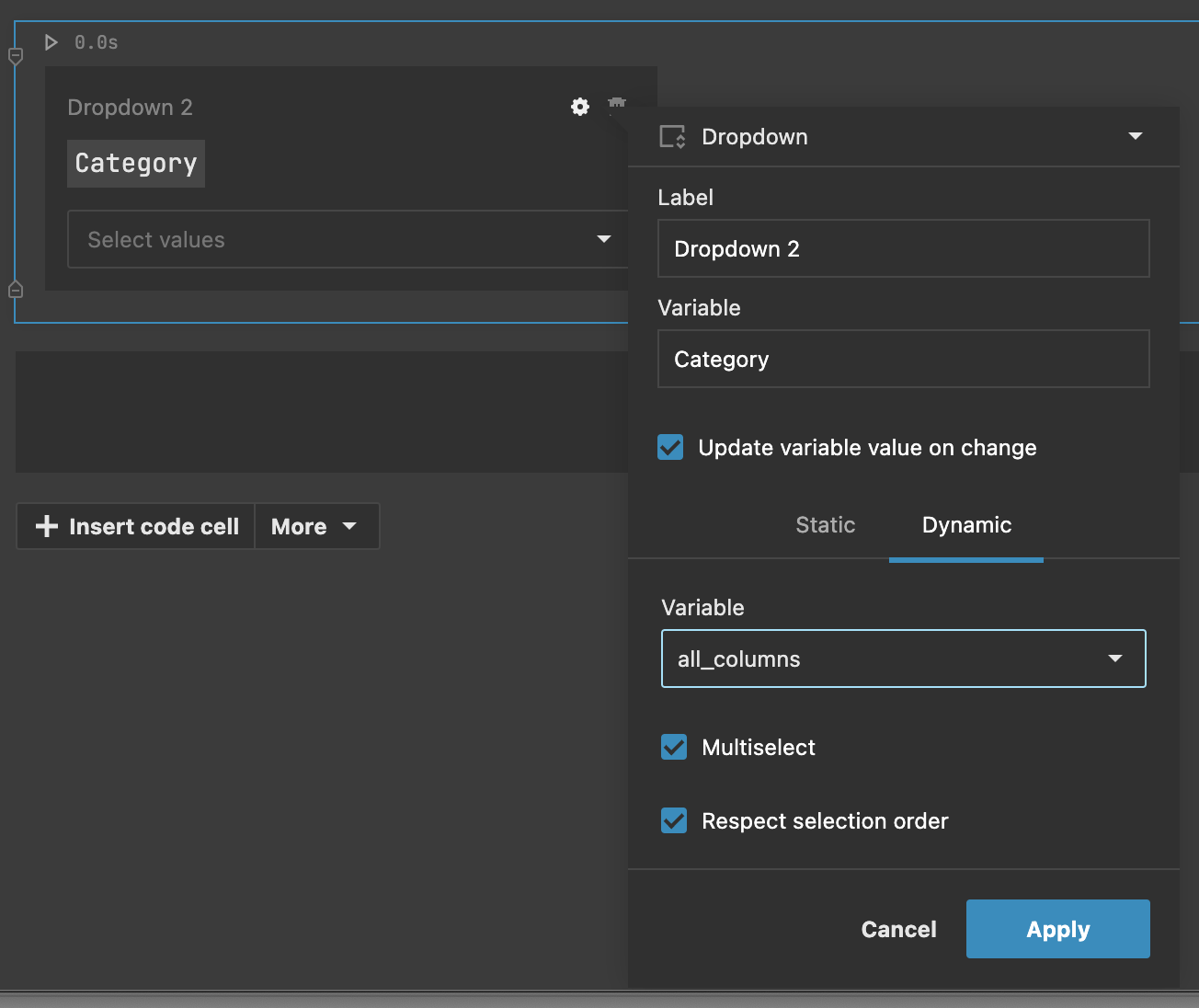Run the cell using the play icon
1199x1008 pixels.
click(x=51, y=41)
